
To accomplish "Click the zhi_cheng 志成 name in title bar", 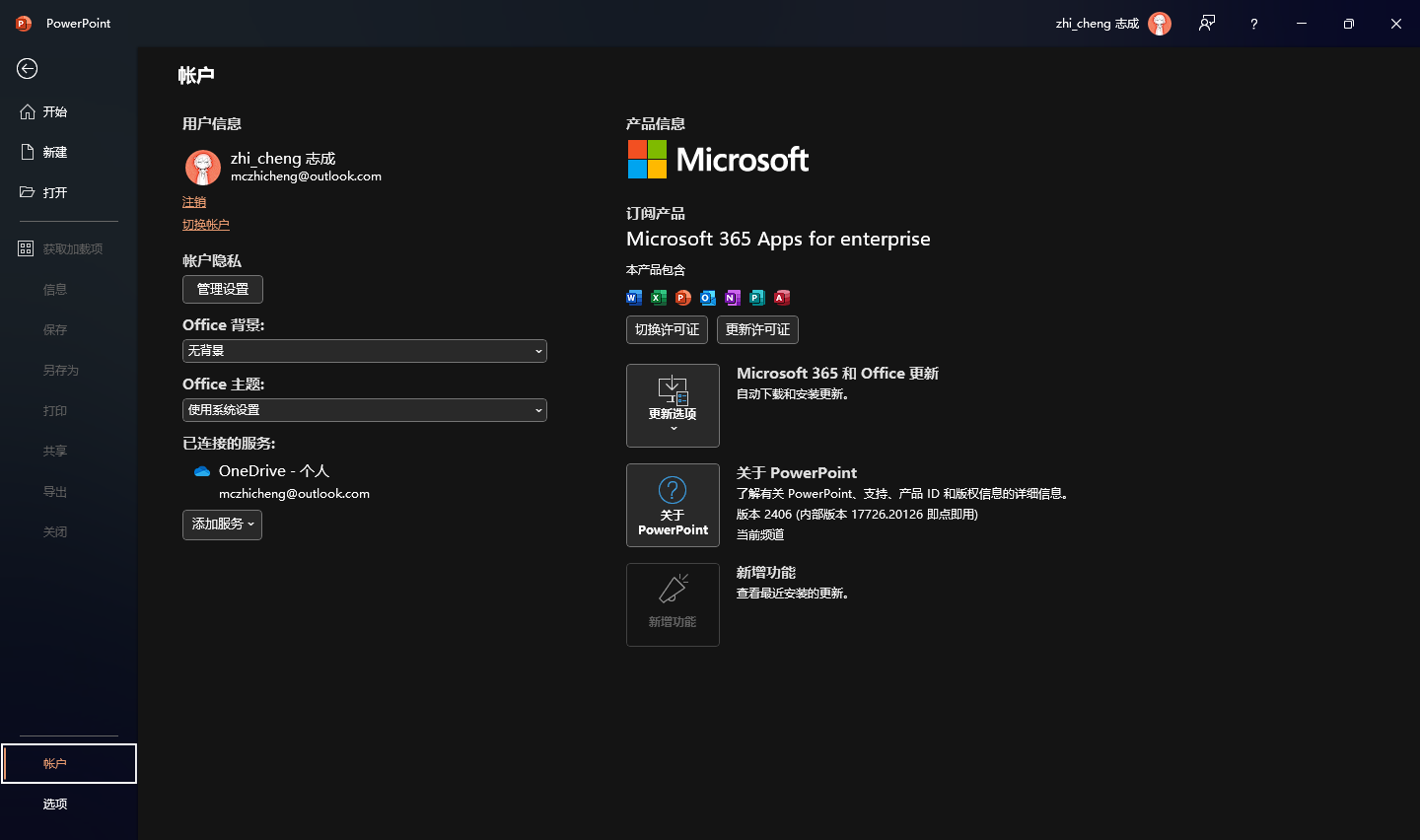I will (1098, 24).
